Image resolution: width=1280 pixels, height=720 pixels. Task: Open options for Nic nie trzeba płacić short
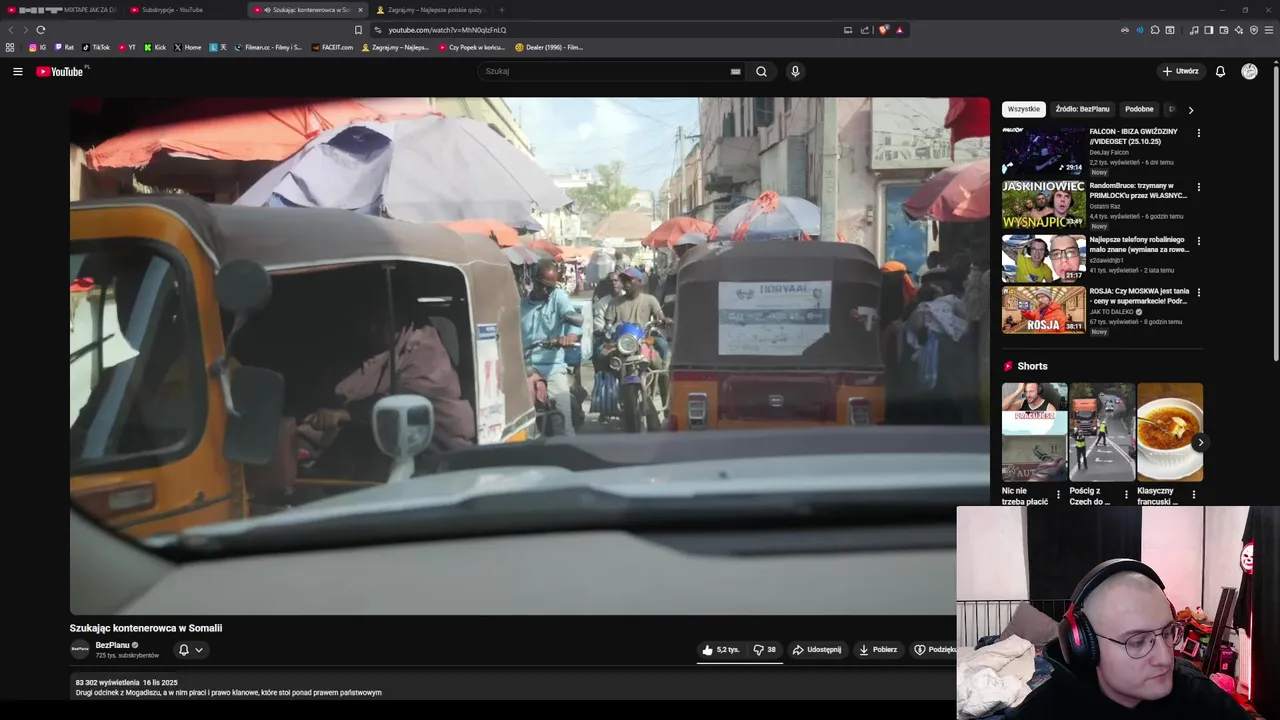(x=1058, y=494)
